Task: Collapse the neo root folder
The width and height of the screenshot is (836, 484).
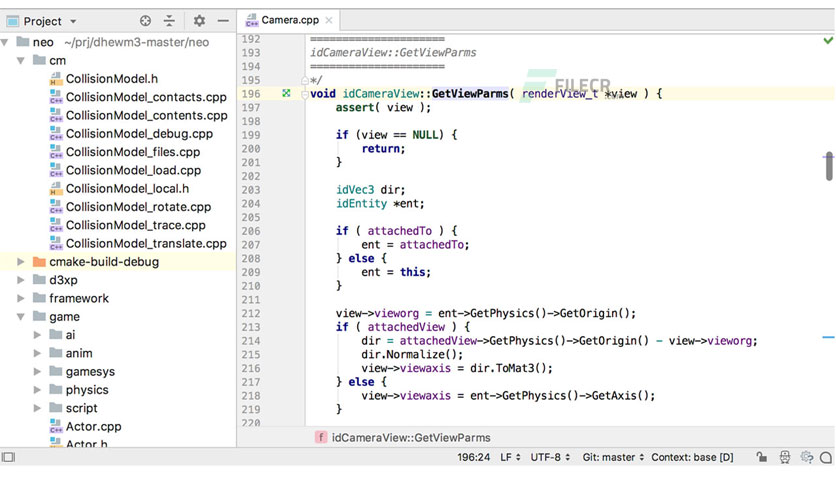Action: pyautogui.click(x=5, y=42)
